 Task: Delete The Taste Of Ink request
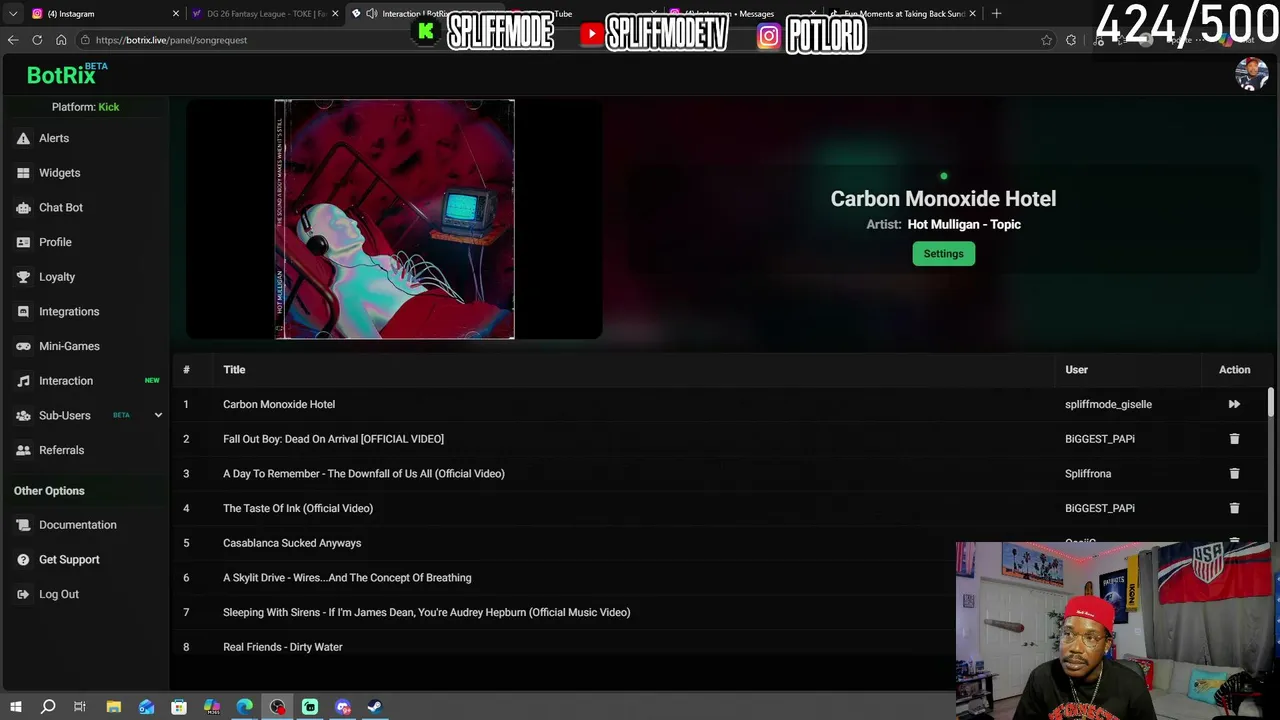pos(1234,508)
